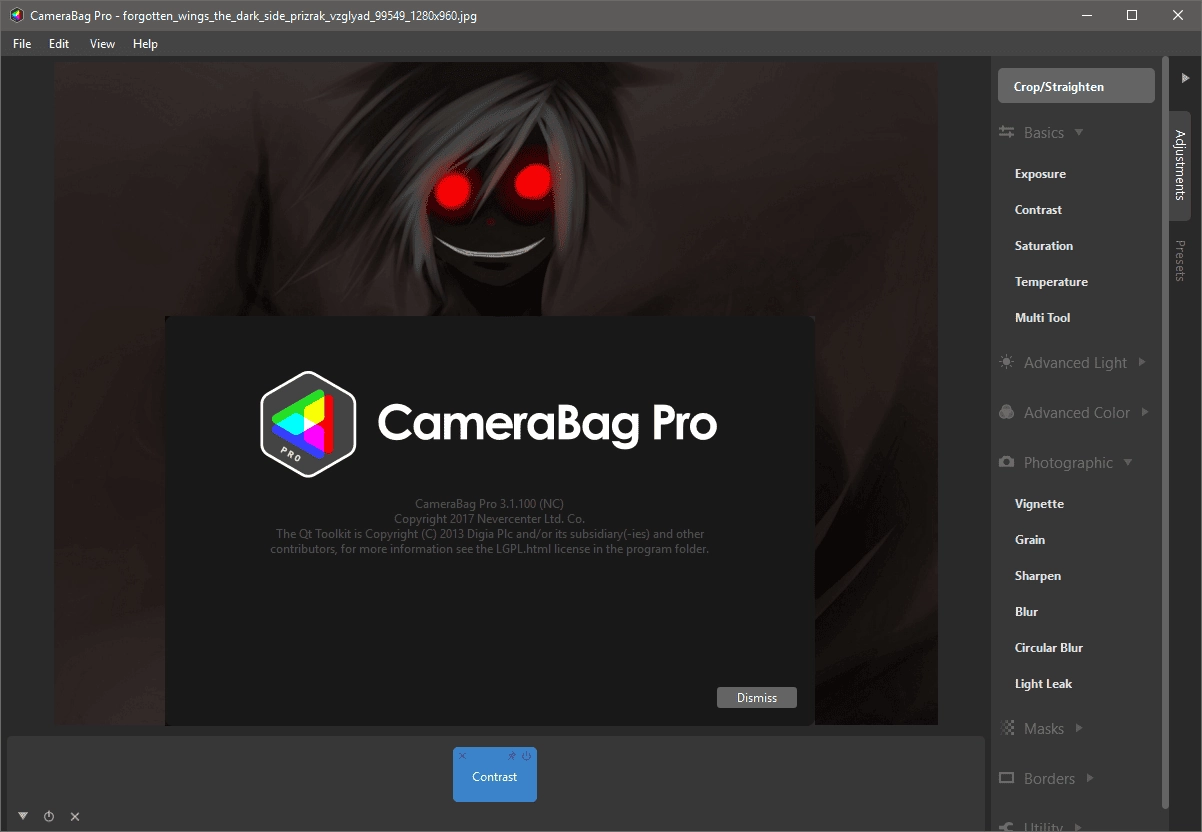Add a Light Leak effect
Viewport: 1202px width, 832px height.
point(1043,684)
